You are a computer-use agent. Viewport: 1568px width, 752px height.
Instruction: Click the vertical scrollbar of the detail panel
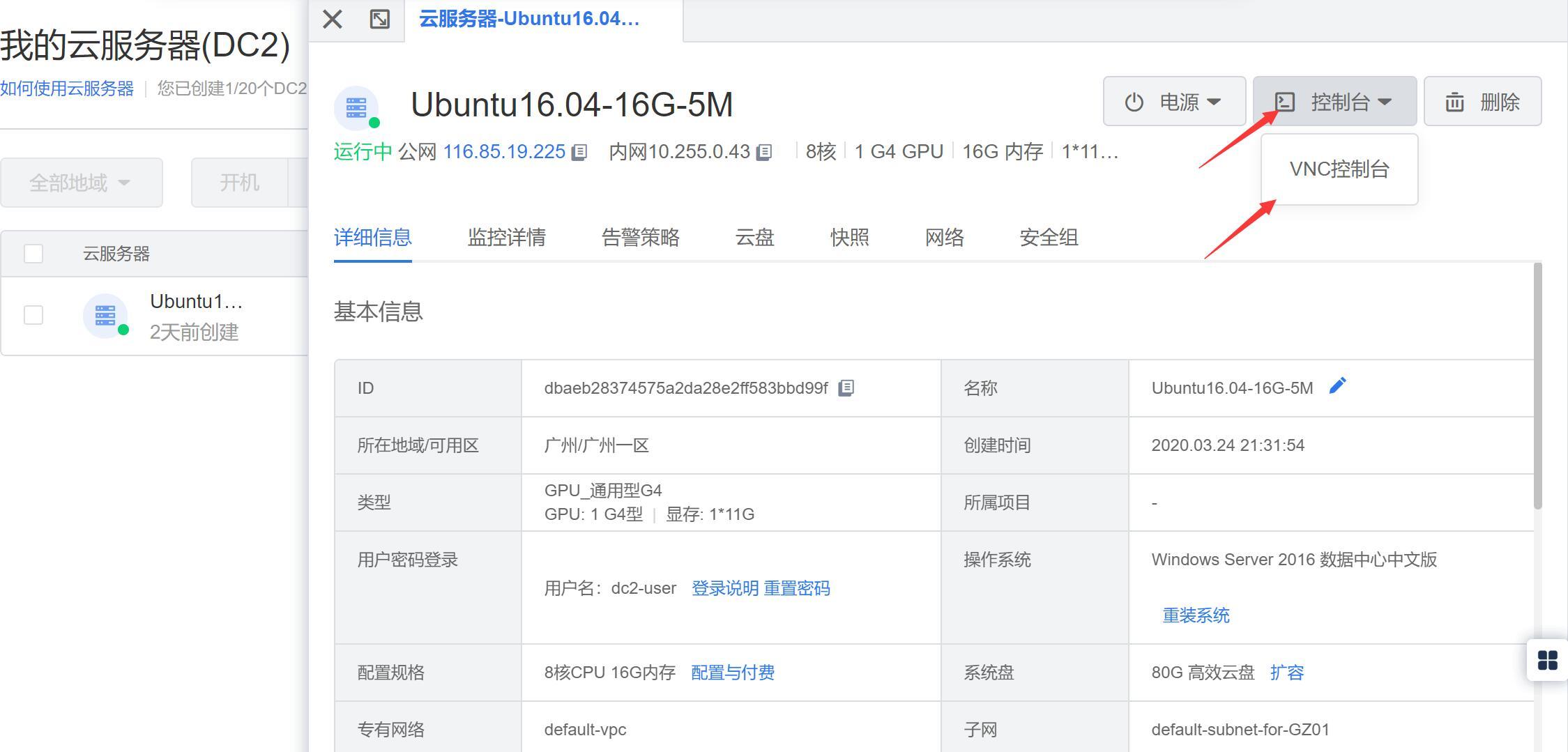click(1538, 385)
